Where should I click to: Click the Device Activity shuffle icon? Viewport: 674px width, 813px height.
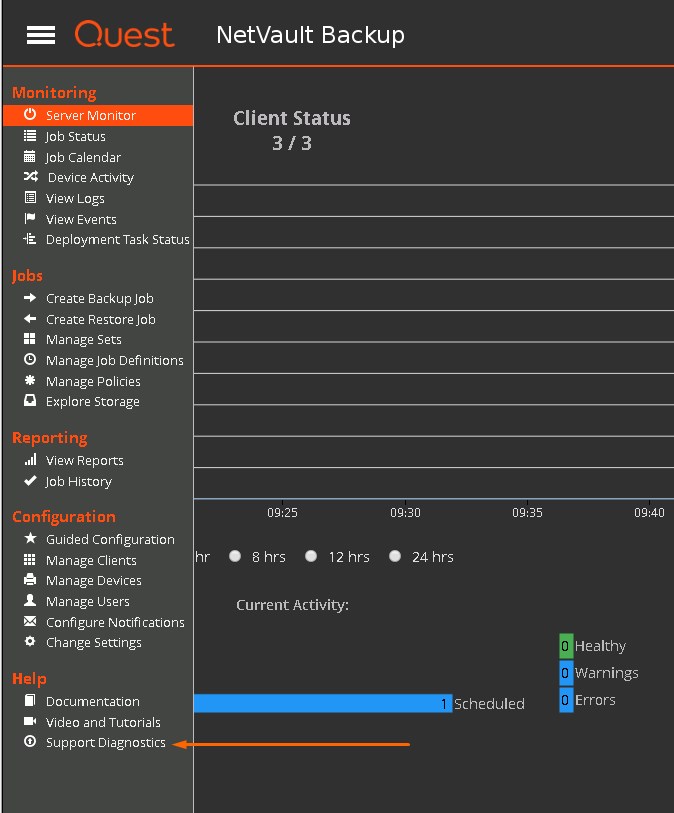pos(30,177)
